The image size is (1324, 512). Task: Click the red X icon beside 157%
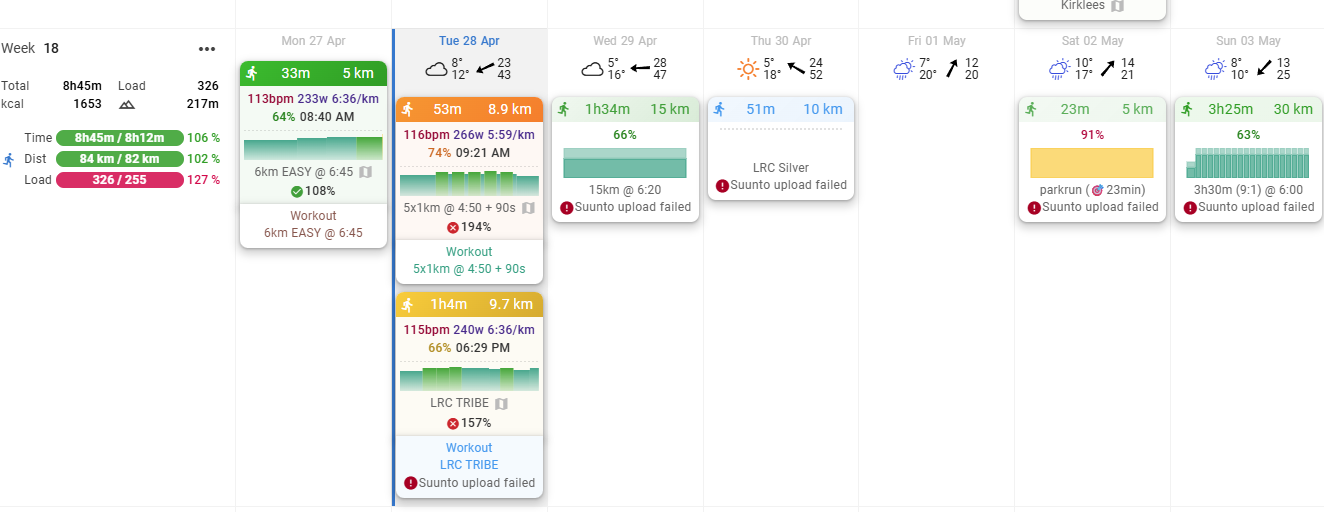tap(452, 423)
